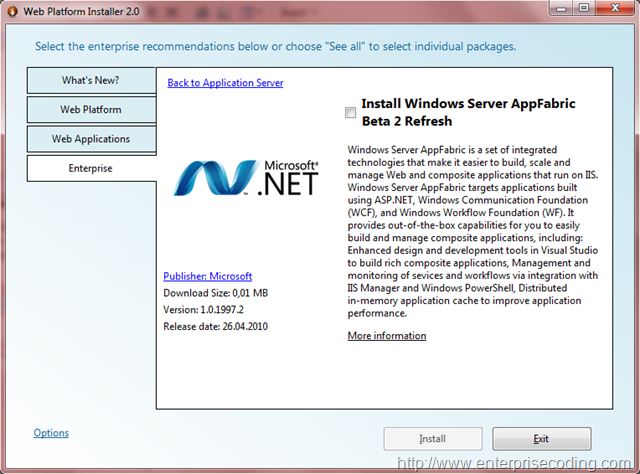Click the 'Web Platform Installer 2.0' title text

[81, 11]
